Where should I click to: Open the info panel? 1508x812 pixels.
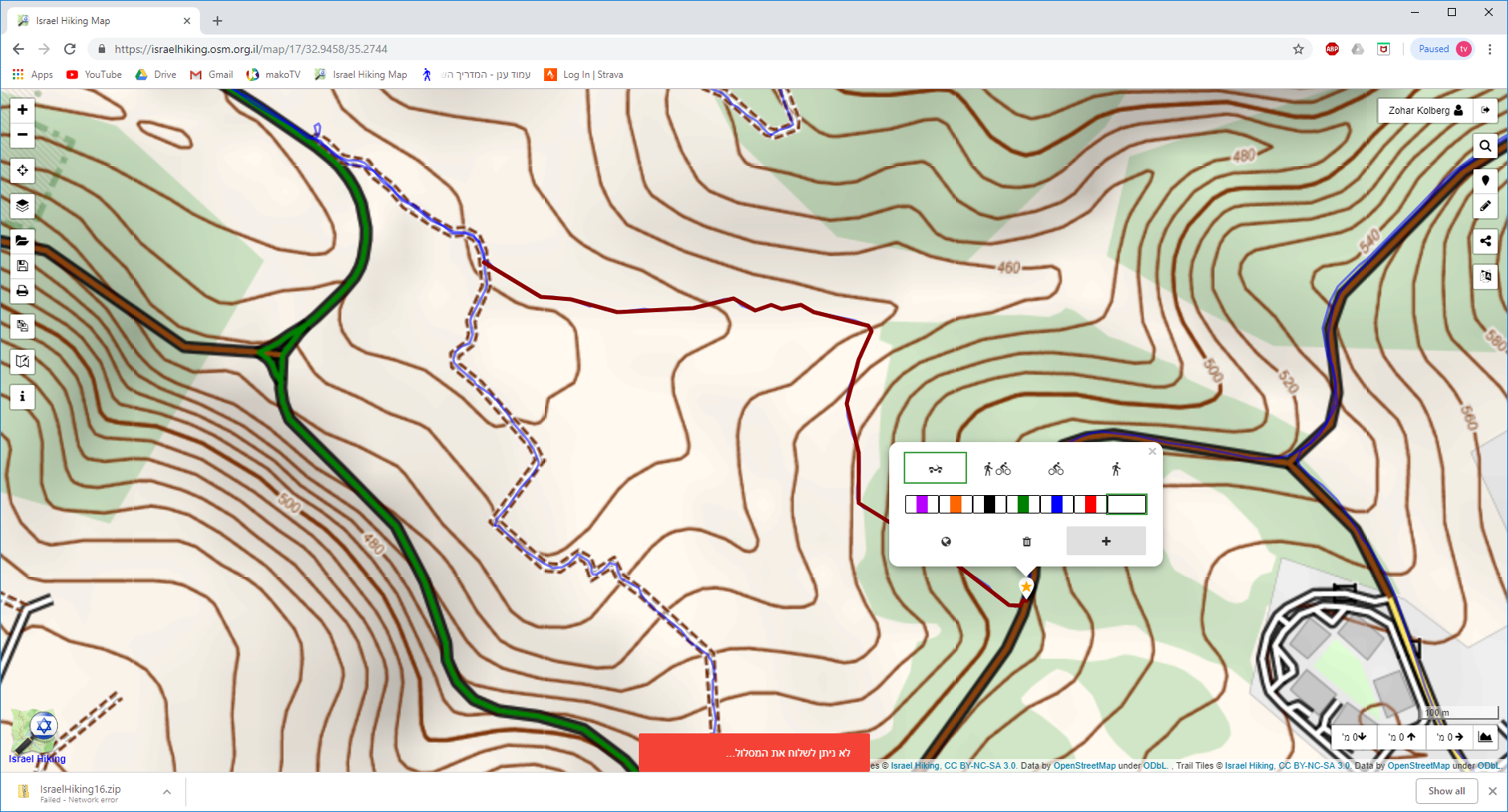(x=22, y=396)
